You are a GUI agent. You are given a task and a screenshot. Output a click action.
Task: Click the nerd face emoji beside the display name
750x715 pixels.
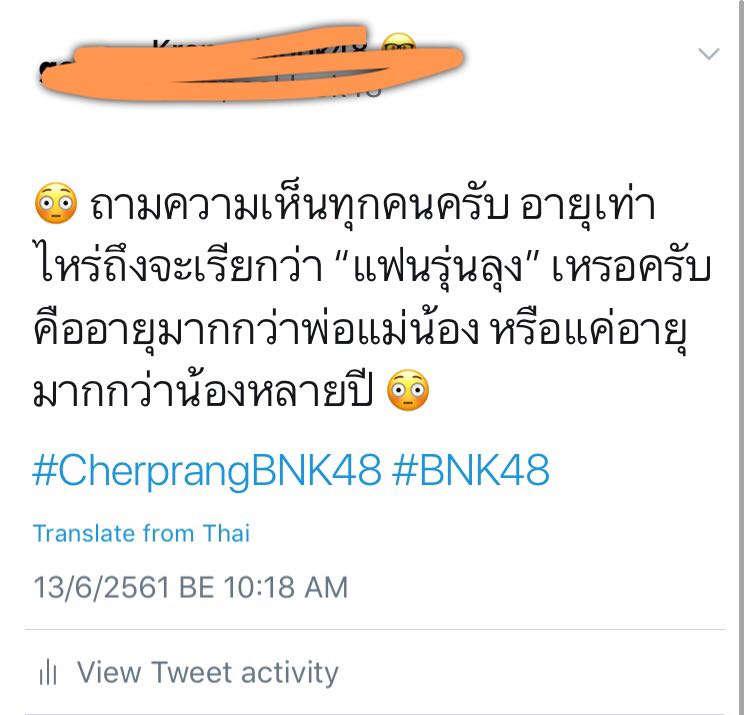(398, 42)
